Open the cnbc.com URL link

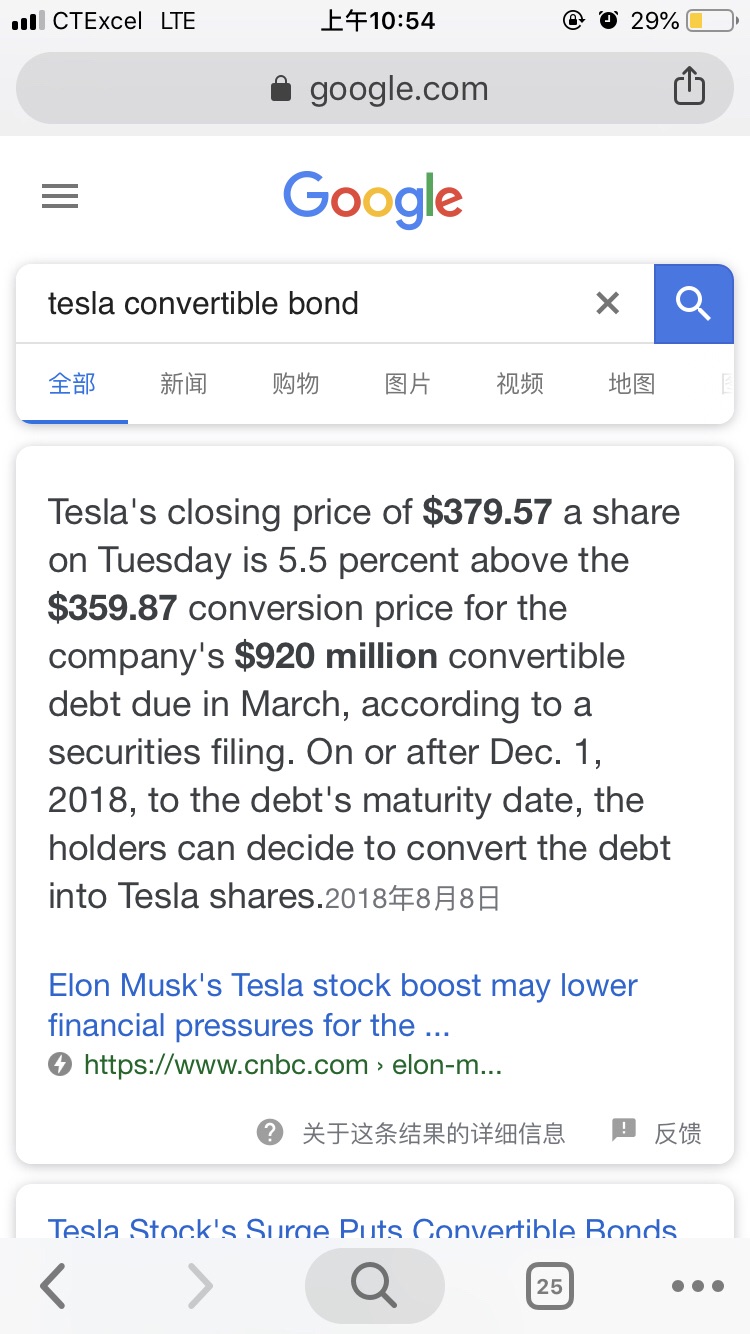tap(292, 1065)
